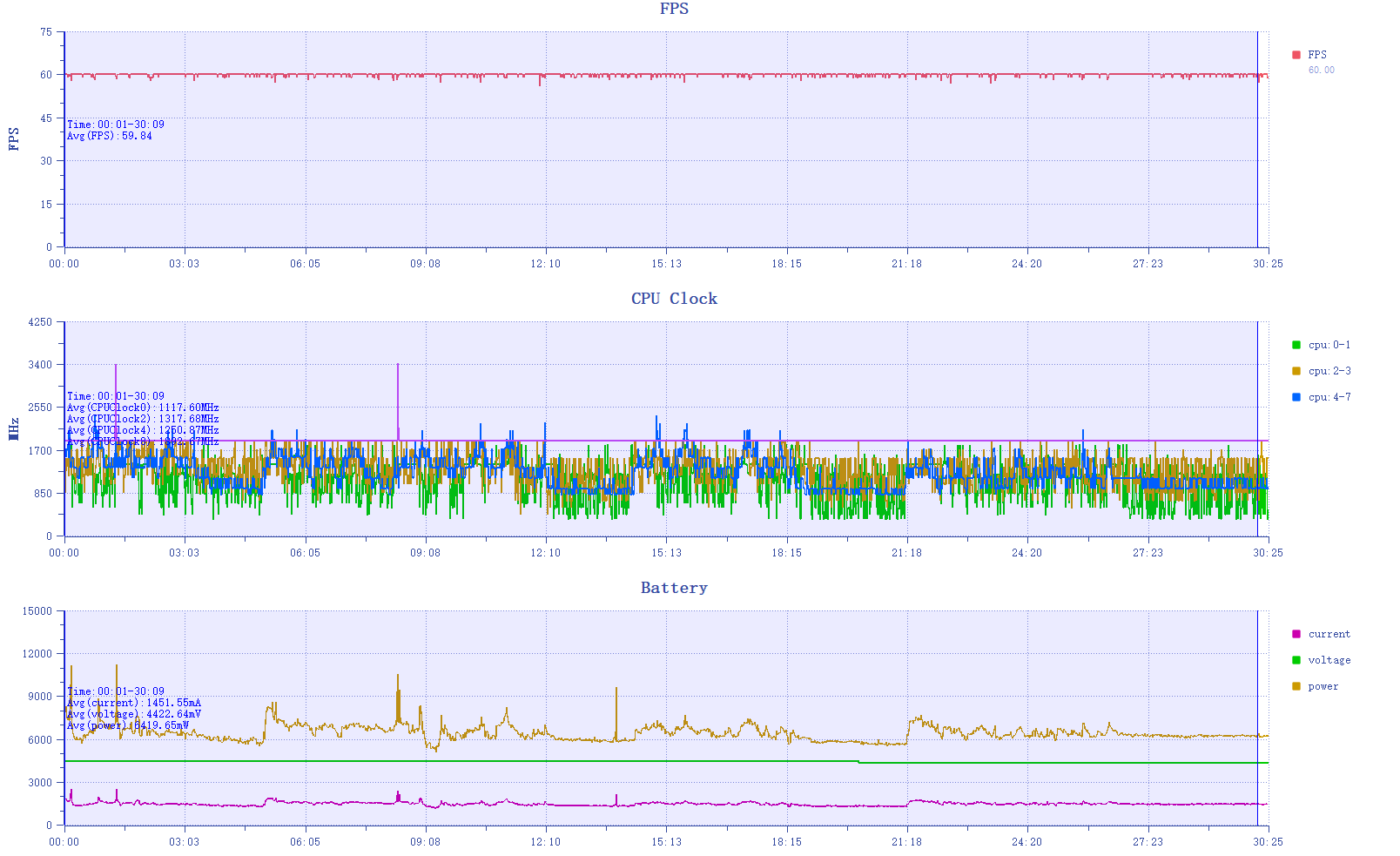This screenshot has height=856, width=1400.
Task: Select the voltage legend label
Action: [1329, 660]
